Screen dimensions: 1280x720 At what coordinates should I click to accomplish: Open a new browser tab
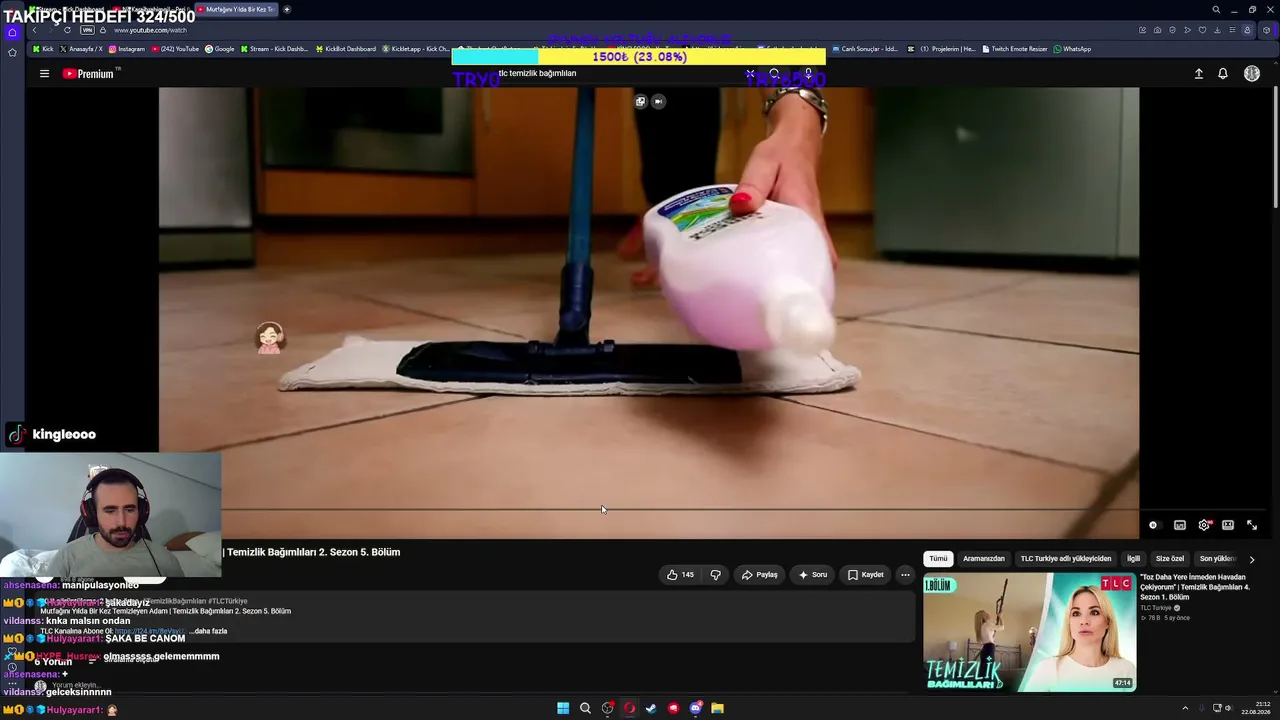(287, 9)
